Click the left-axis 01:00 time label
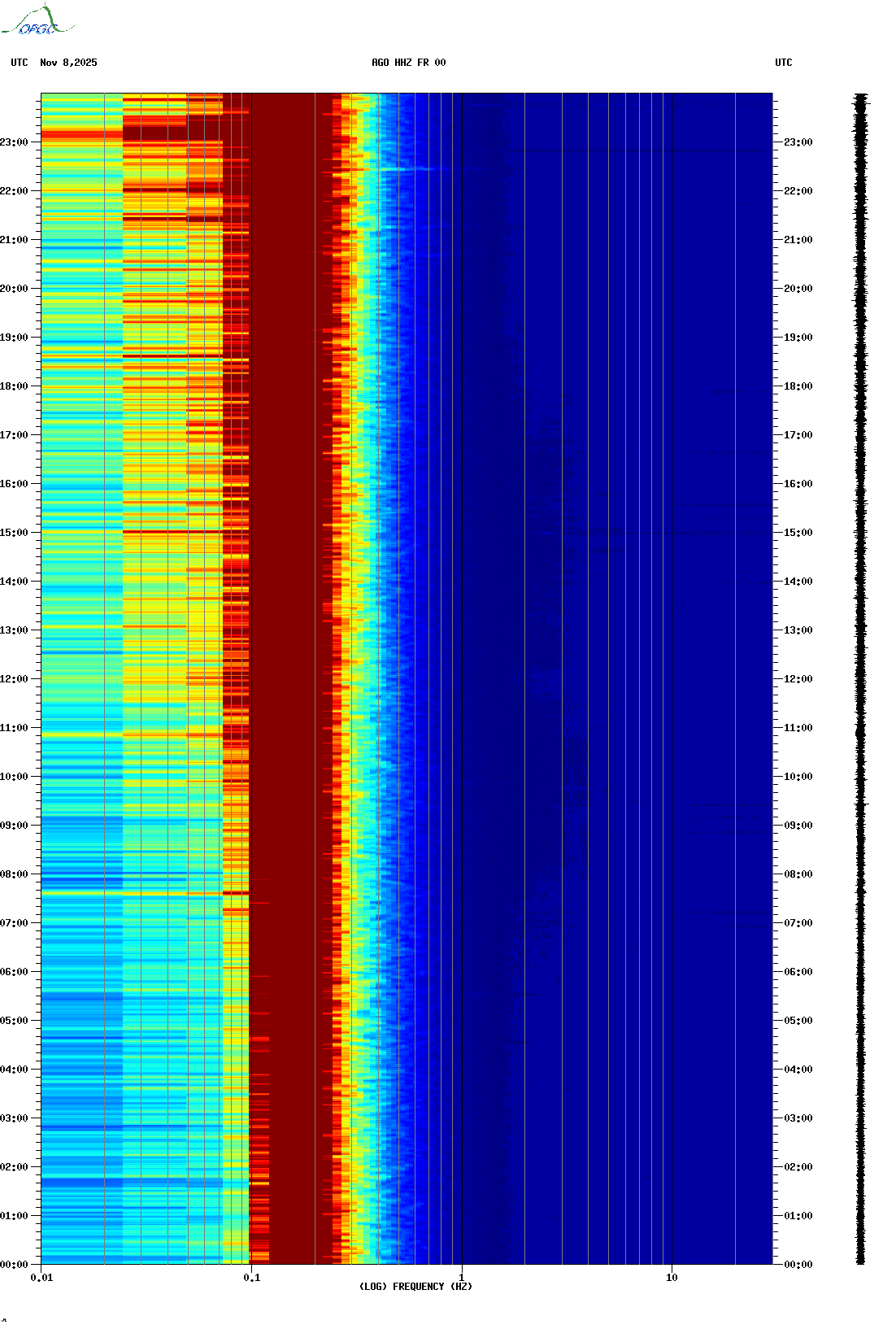896x1329 pixels. [14, 1216]
